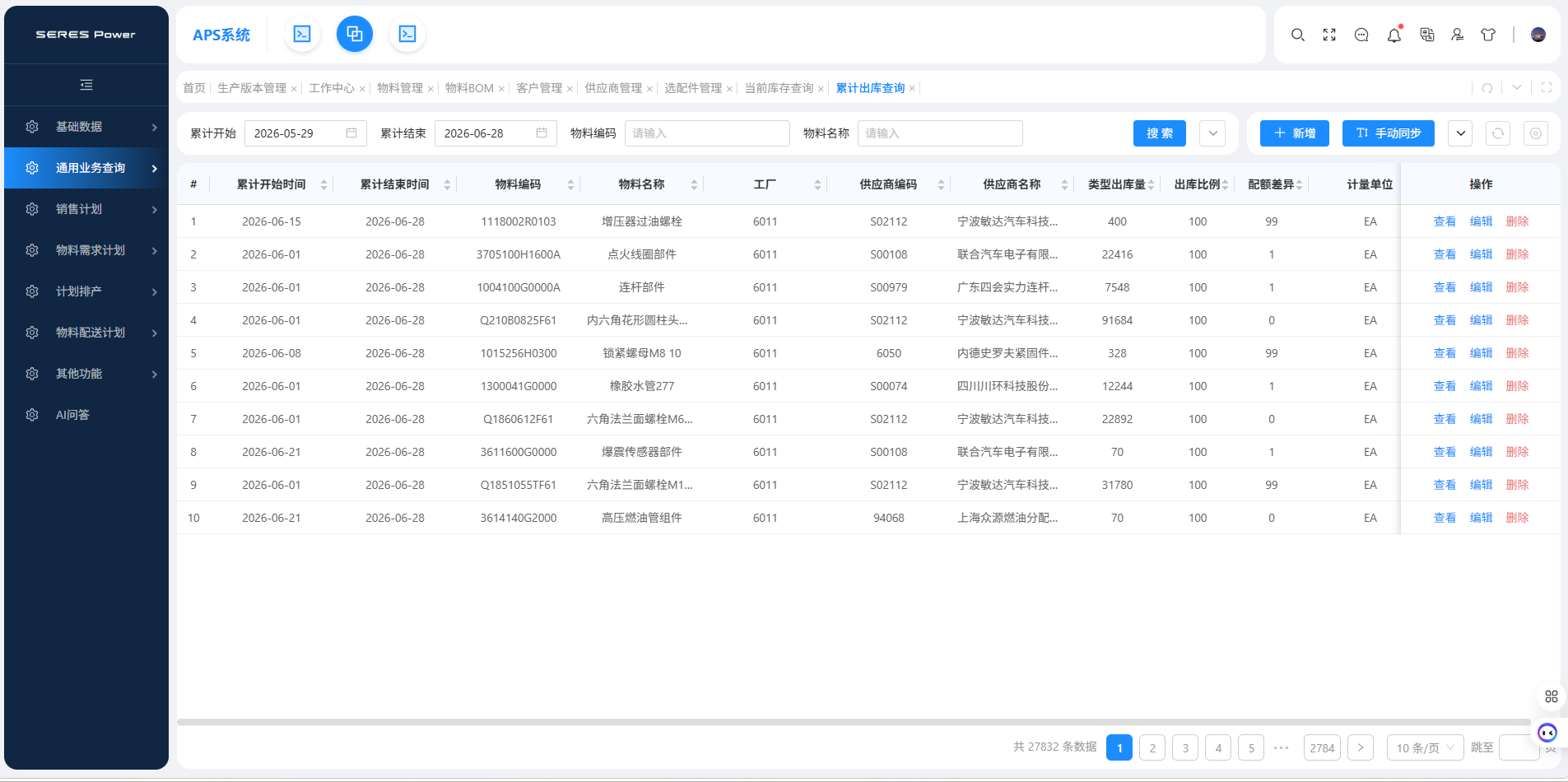Refresh the current tab via tab-bar icon

[x=1487, y=88]
